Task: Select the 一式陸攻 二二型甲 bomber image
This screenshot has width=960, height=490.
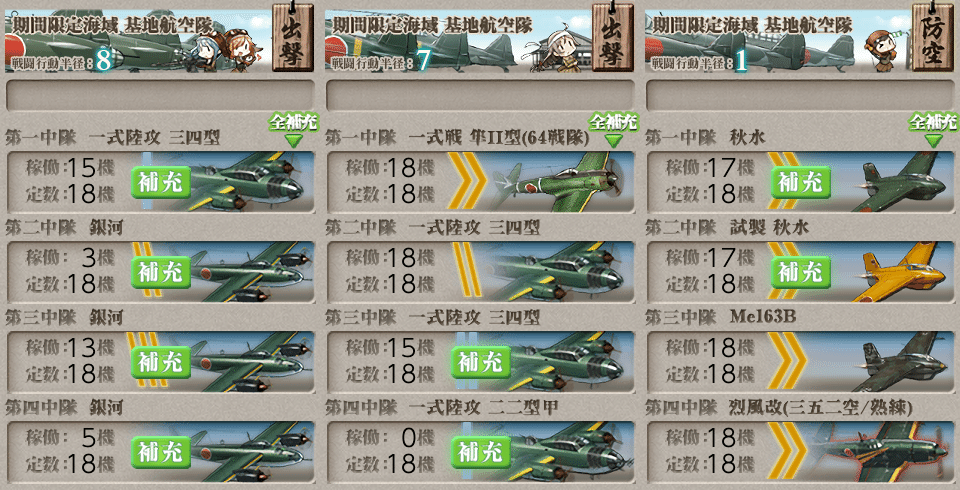Action: coord(563,451)
